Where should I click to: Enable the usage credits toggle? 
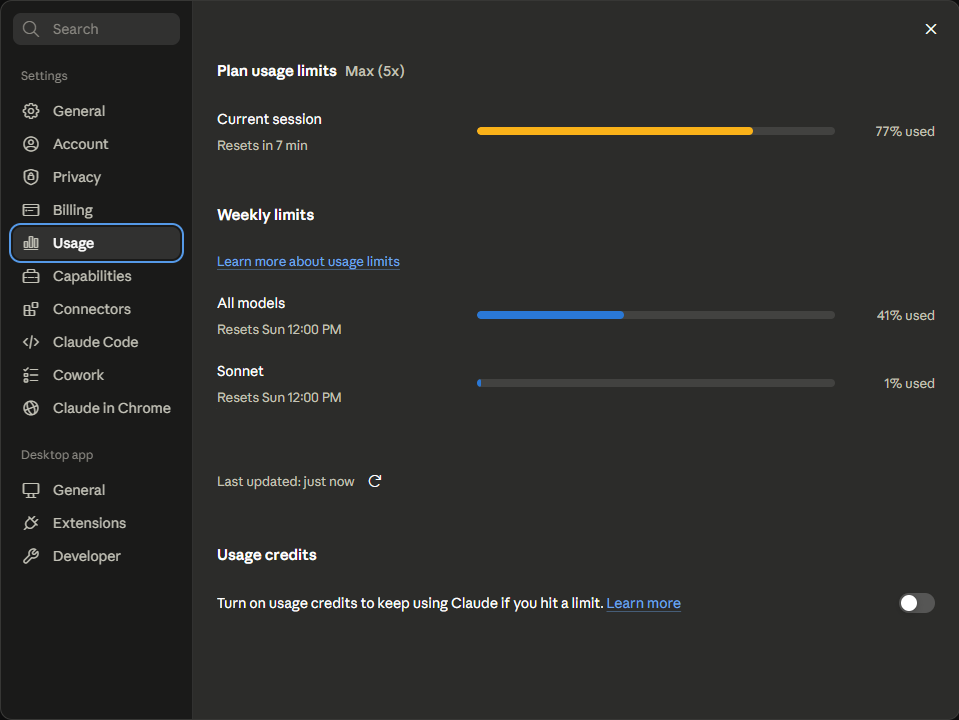click(x=916, y=603)
